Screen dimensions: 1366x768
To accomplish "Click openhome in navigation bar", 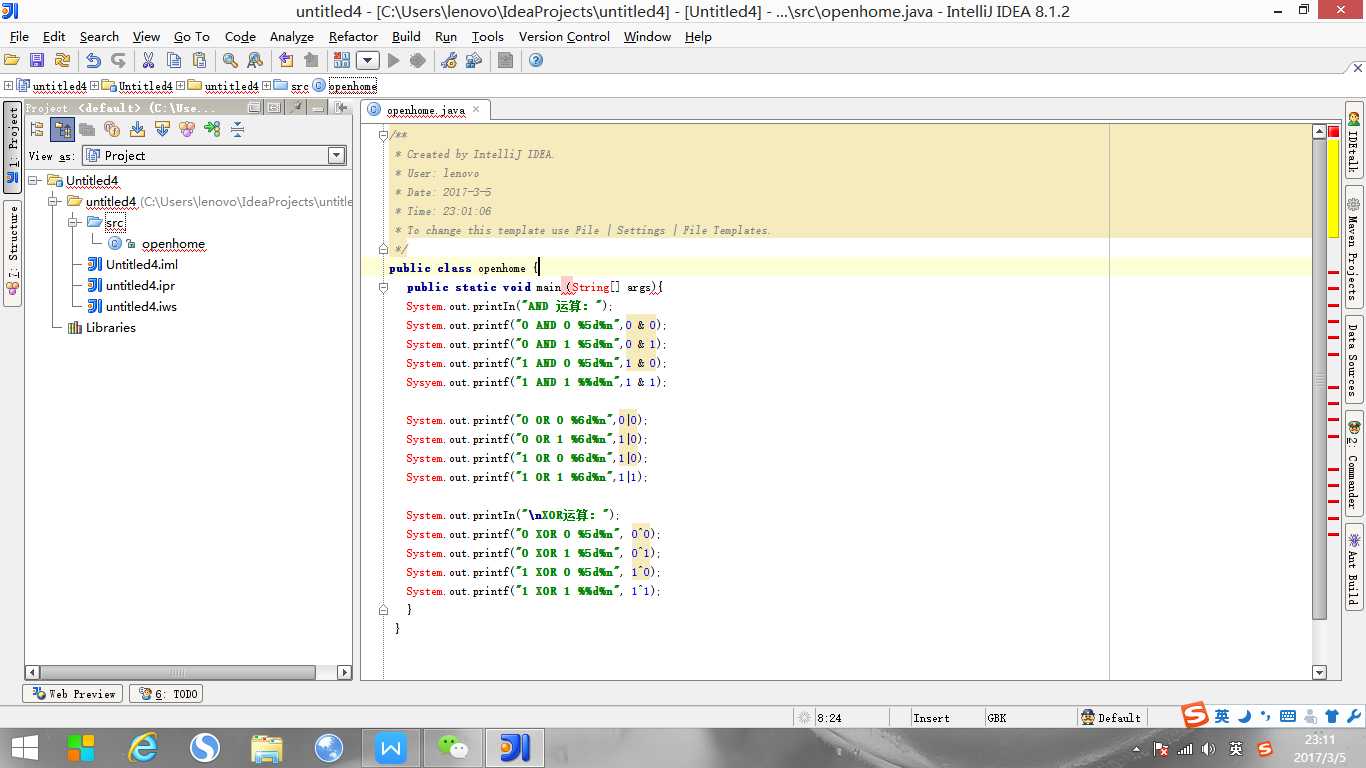I will pyautogui.click(x=353, y=86).
